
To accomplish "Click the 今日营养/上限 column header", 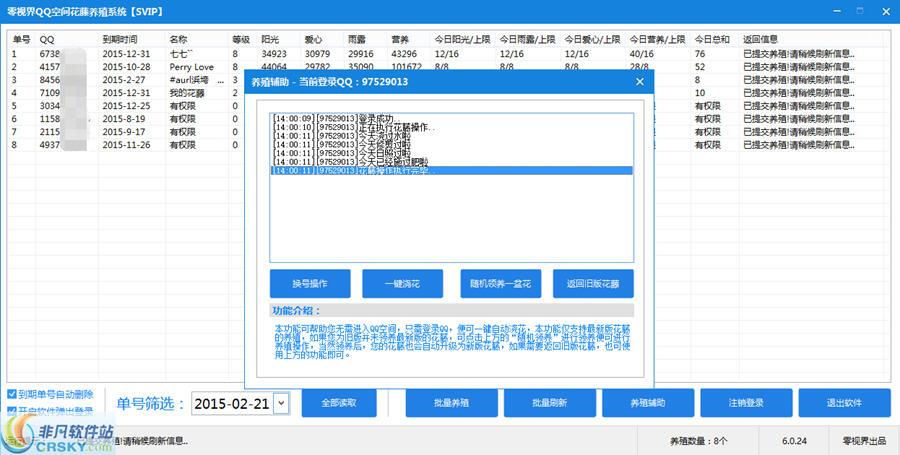I will [658, 40].
